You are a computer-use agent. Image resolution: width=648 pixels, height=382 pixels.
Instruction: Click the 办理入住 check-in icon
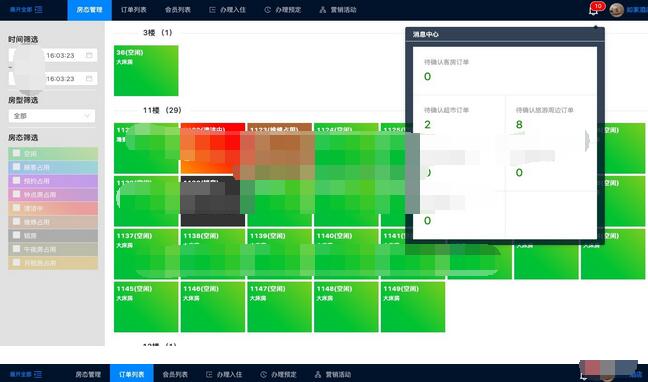[x=212, y=10]
